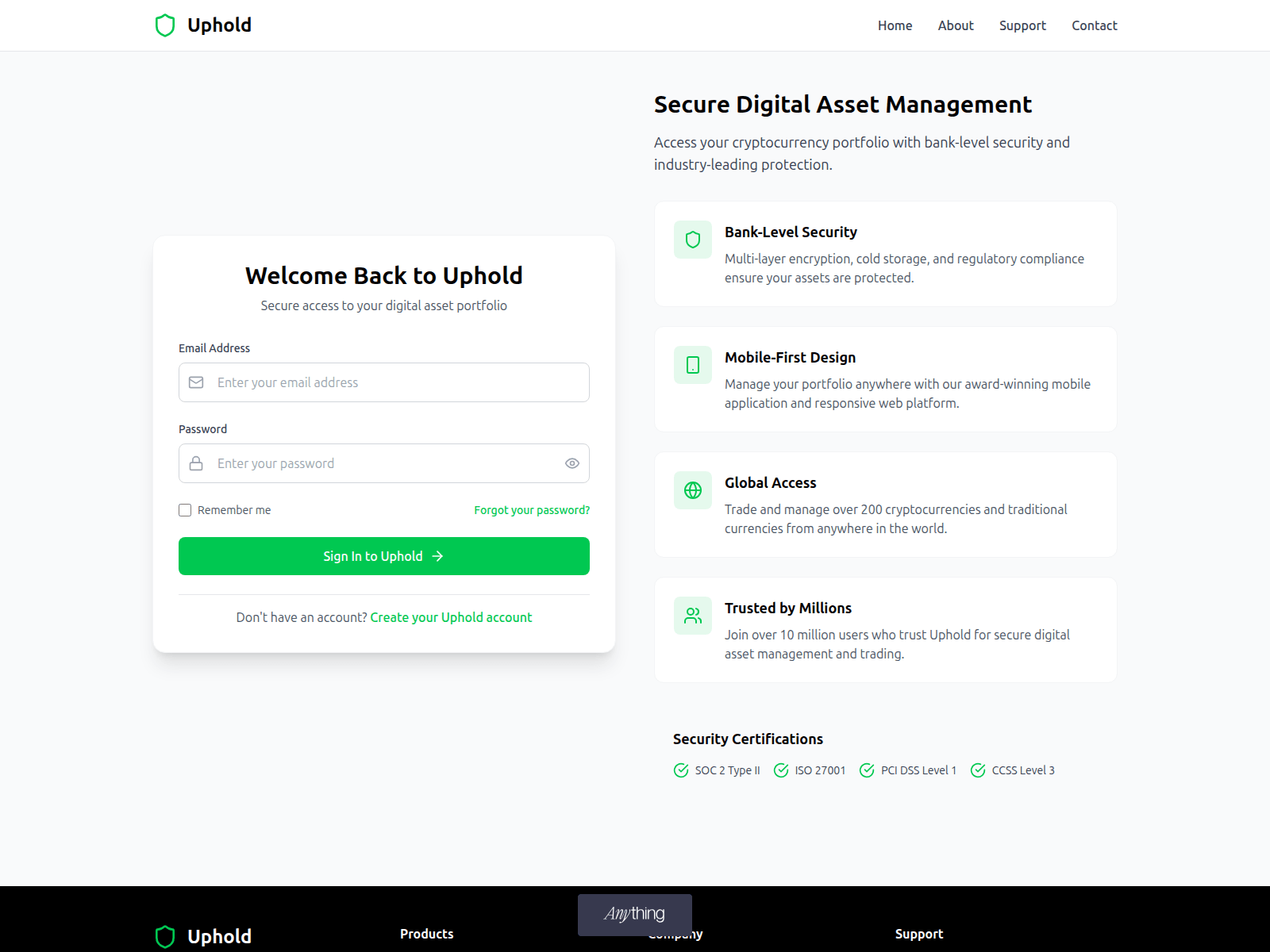Click the Global Access globe icon
The image size is (1270, 952).
pyautogui.click(x=693, y=490)
